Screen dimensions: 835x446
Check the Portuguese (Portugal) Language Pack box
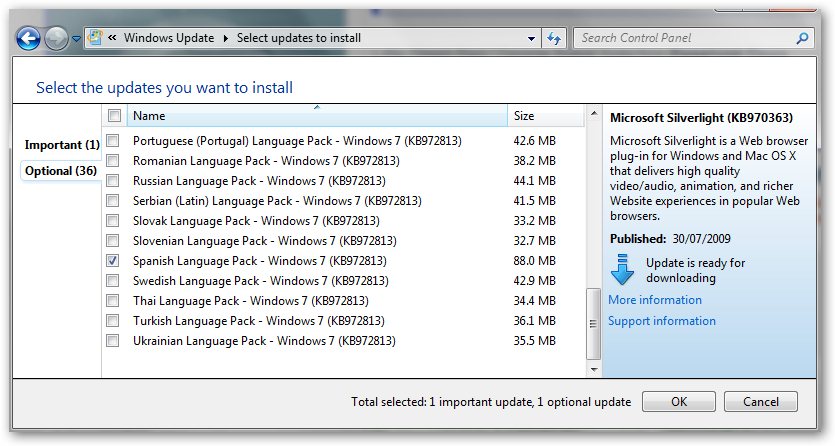112,141
